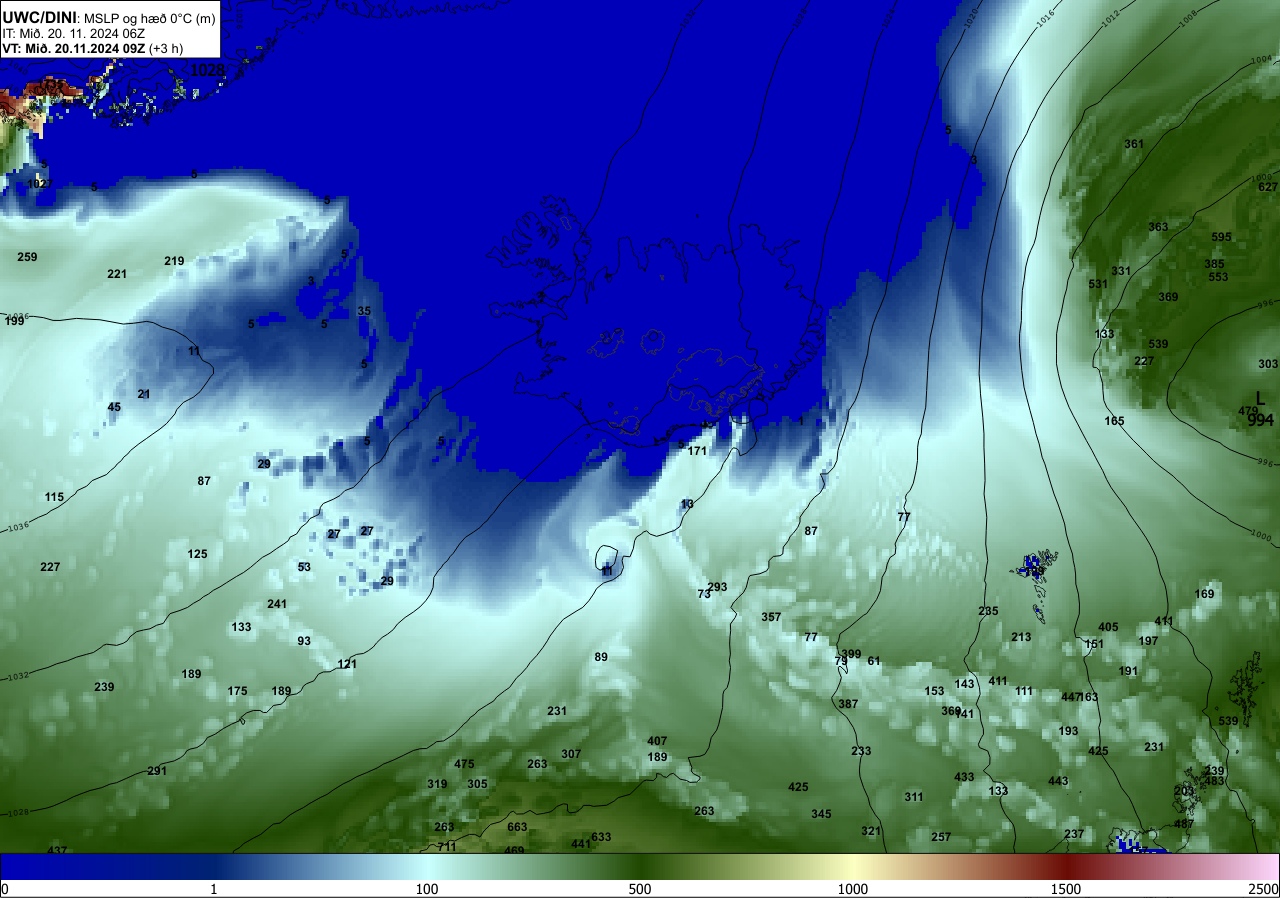Click the 237 height value
1280x898 pixels.
1074,834
